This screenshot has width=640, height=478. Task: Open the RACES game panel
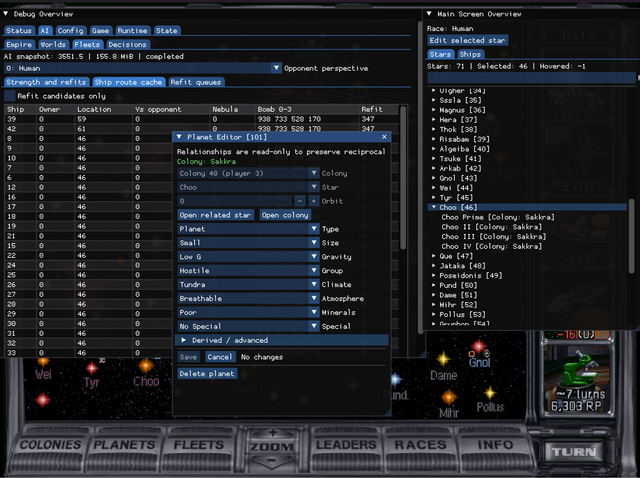coord(420,445)
